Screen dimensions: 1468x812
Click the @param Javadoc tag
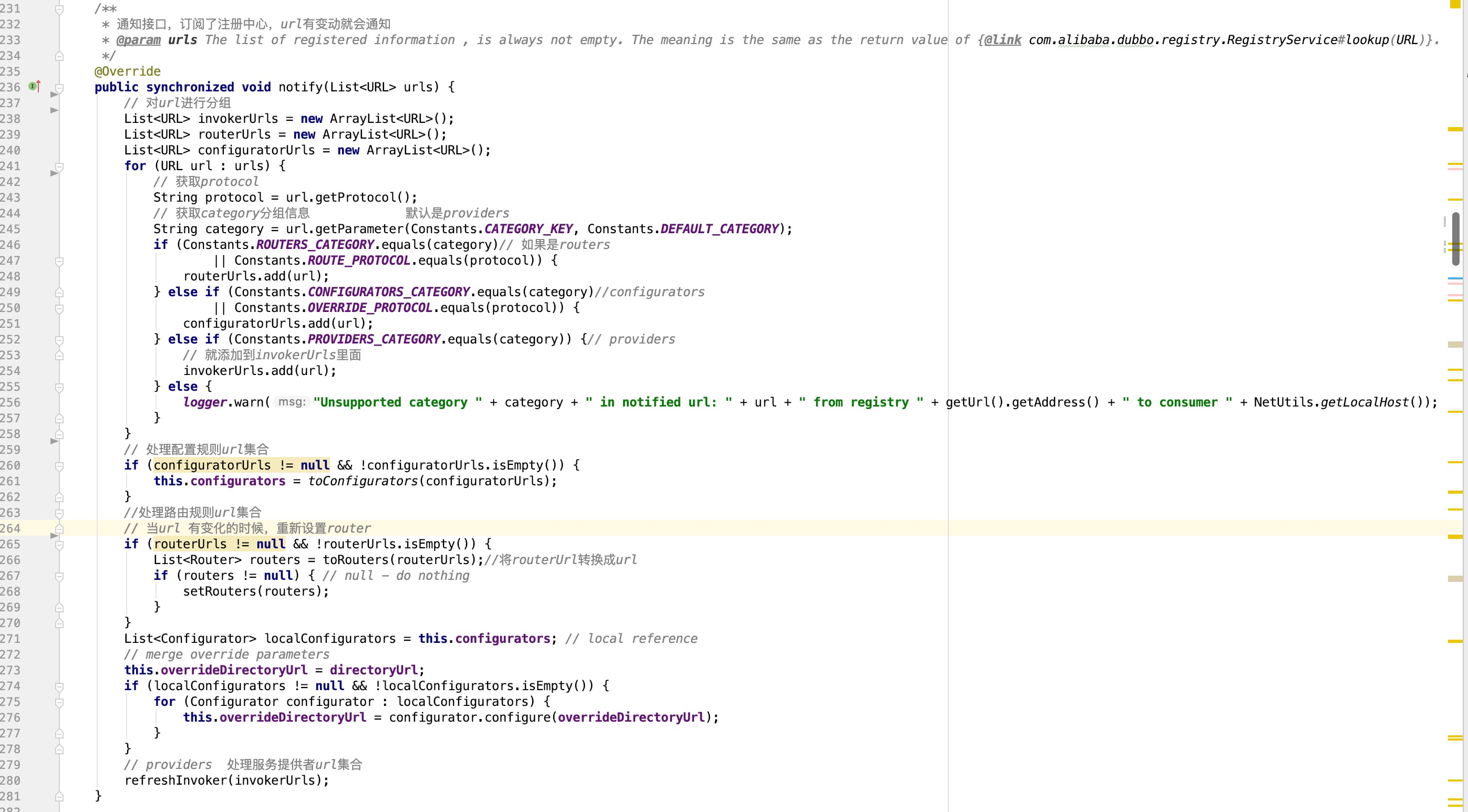pos(139,40)
